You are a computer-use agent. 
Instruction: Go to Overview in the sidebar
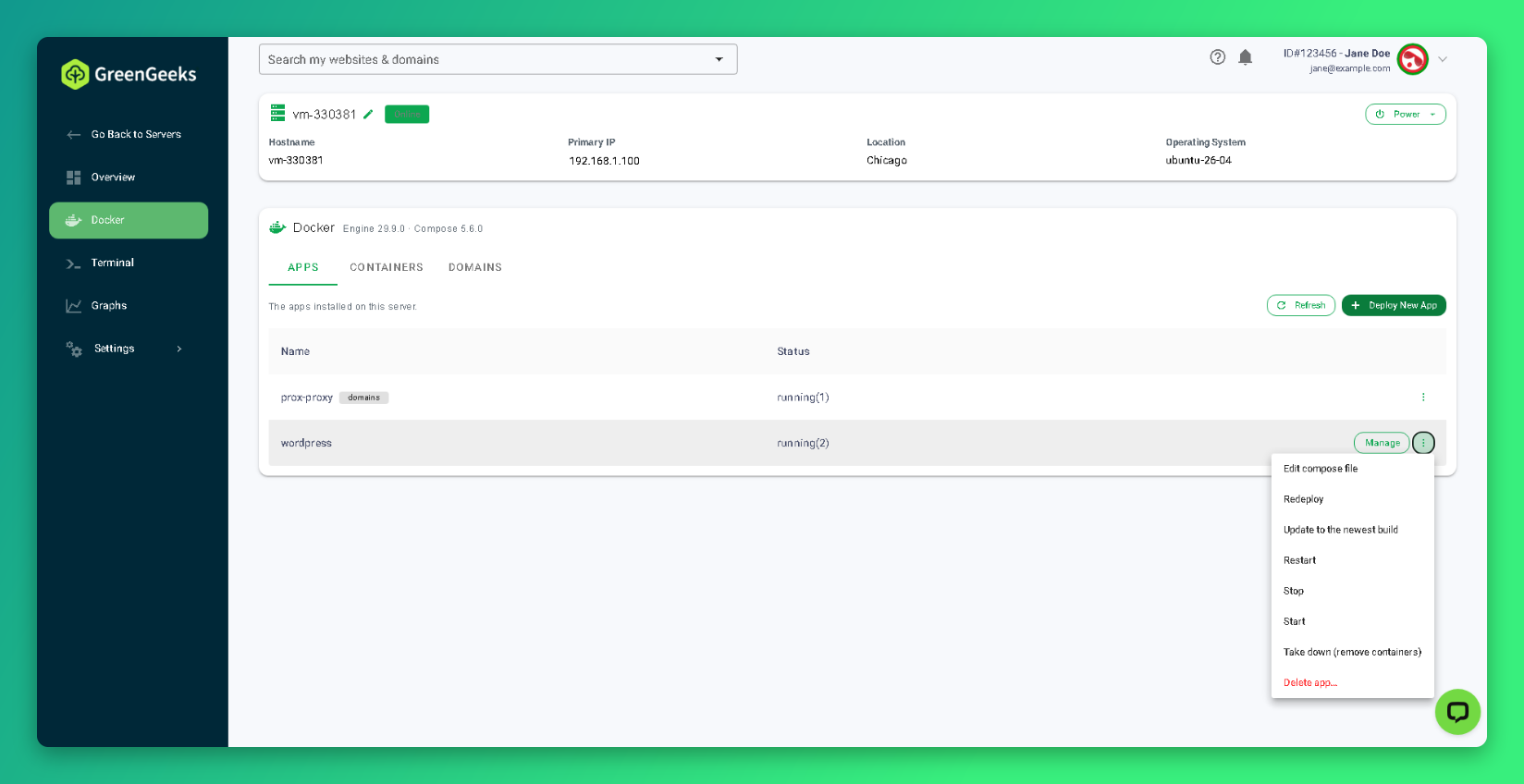click(129, 178)
